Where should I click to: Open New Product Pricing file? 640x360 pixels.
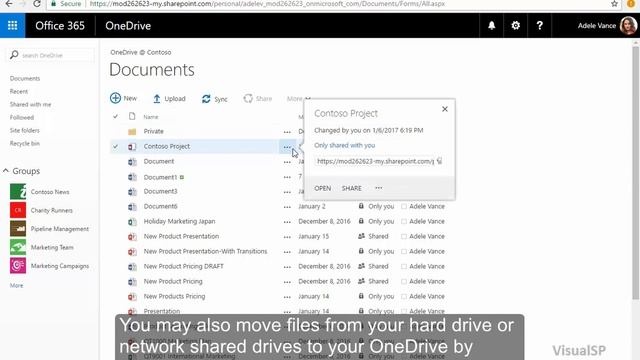pyautogui.click(x=173, y=281)
